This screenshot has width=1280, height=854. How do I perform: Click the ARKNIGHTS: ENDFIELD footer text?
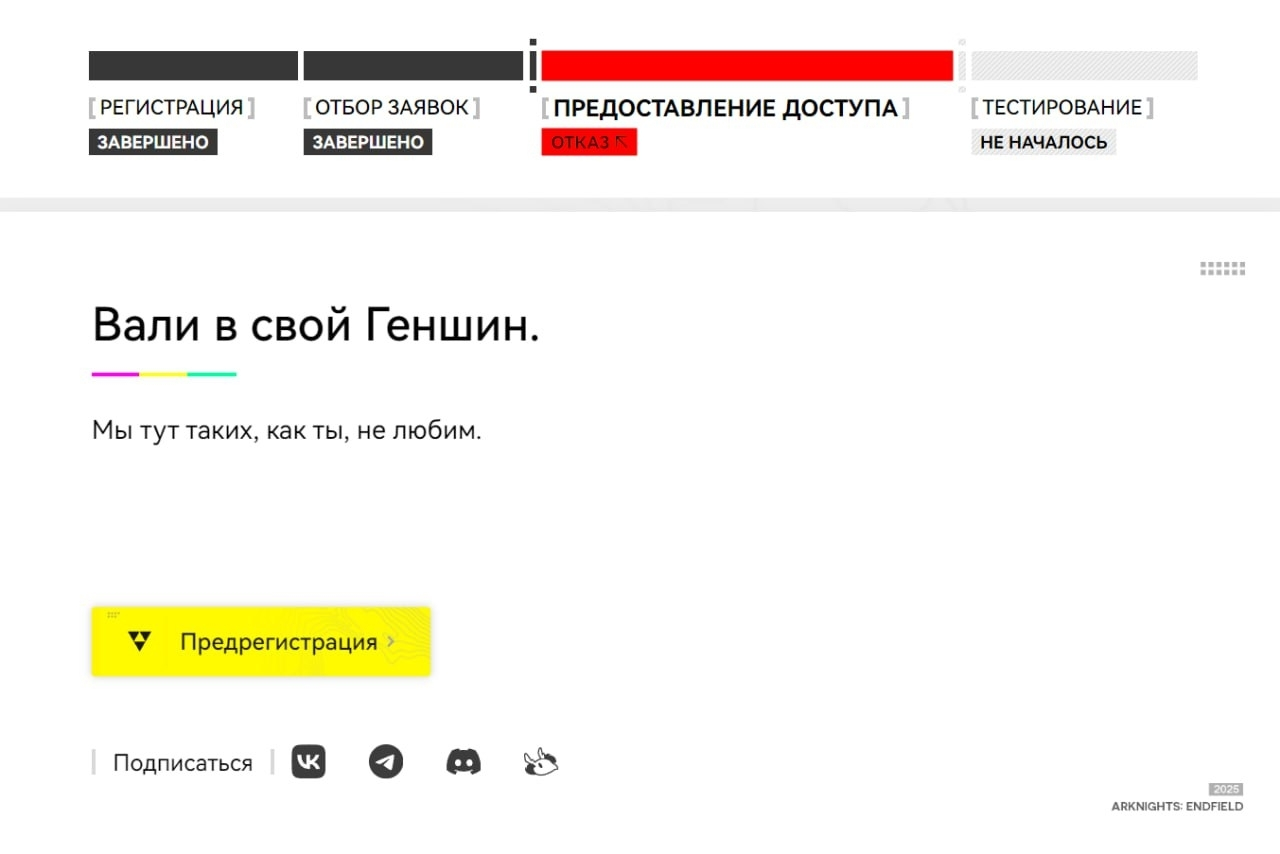1177,806
